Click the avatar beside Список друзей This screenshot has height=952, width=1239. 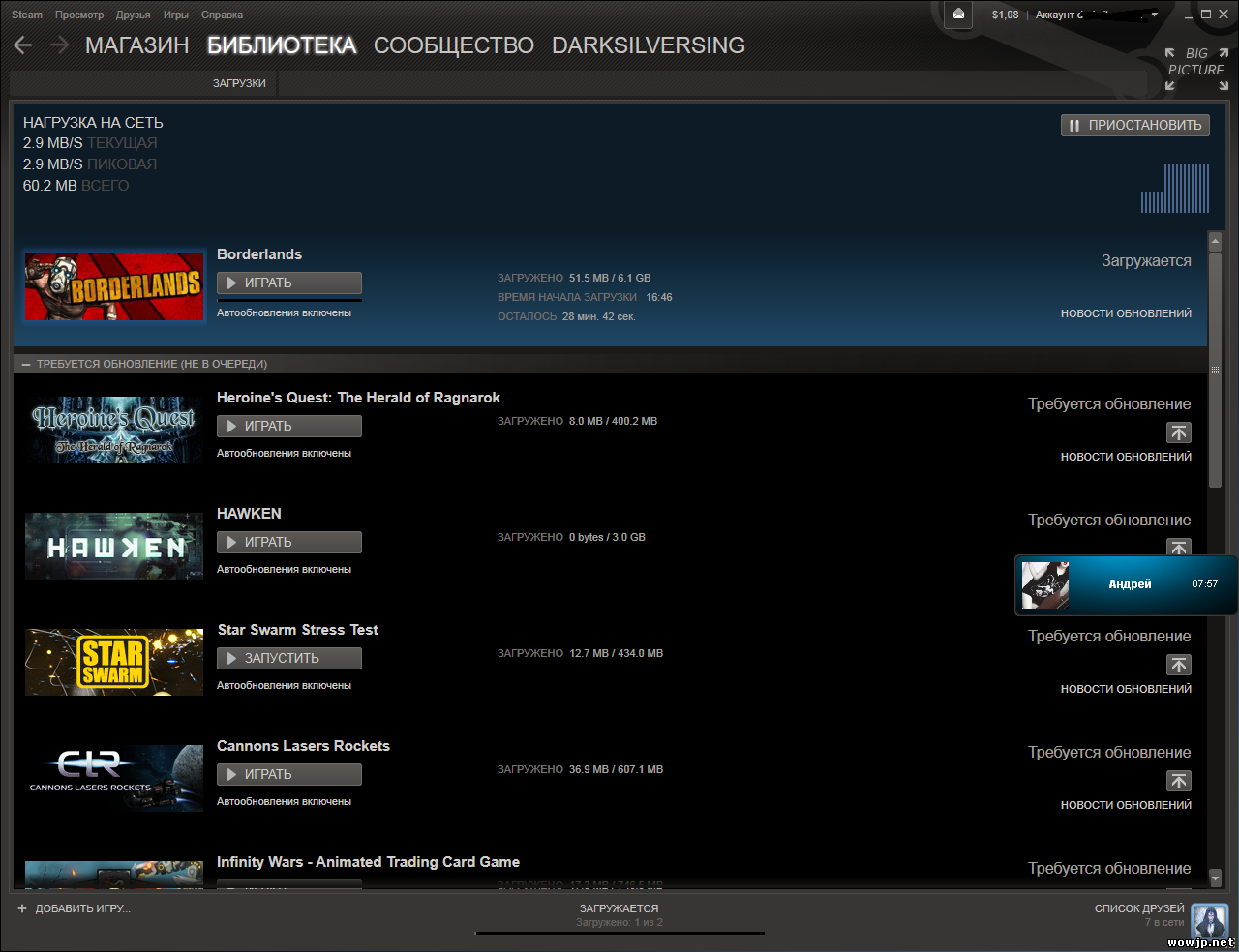coord(1210,922)
